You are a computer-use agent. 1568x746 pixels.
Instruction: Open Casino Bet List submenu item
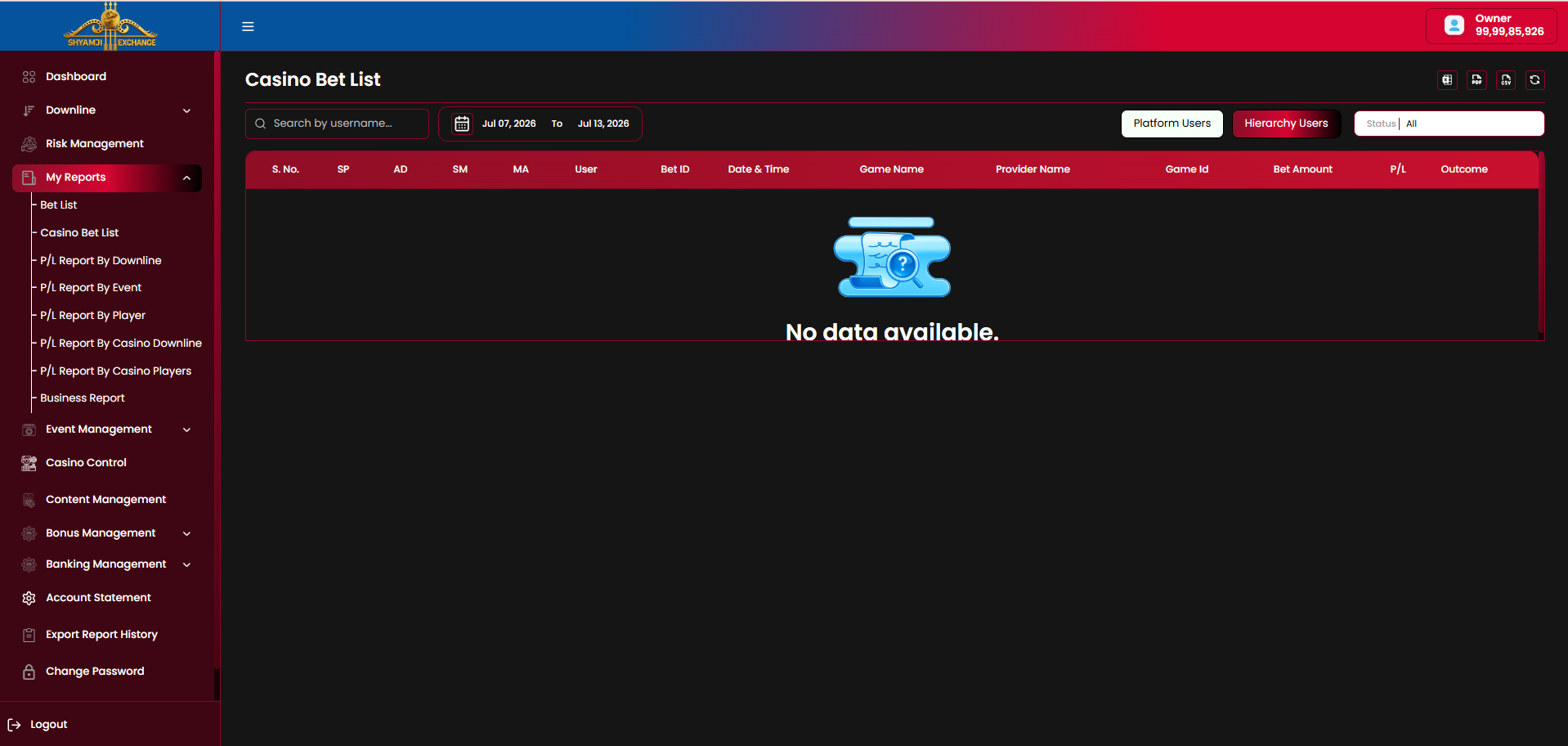(79, 233)
